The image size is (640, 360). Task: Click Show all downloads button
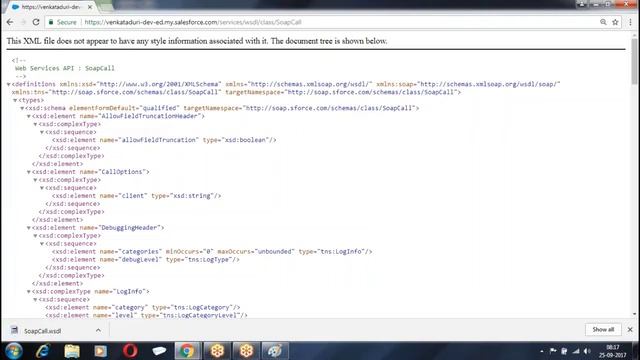point(603,329)
